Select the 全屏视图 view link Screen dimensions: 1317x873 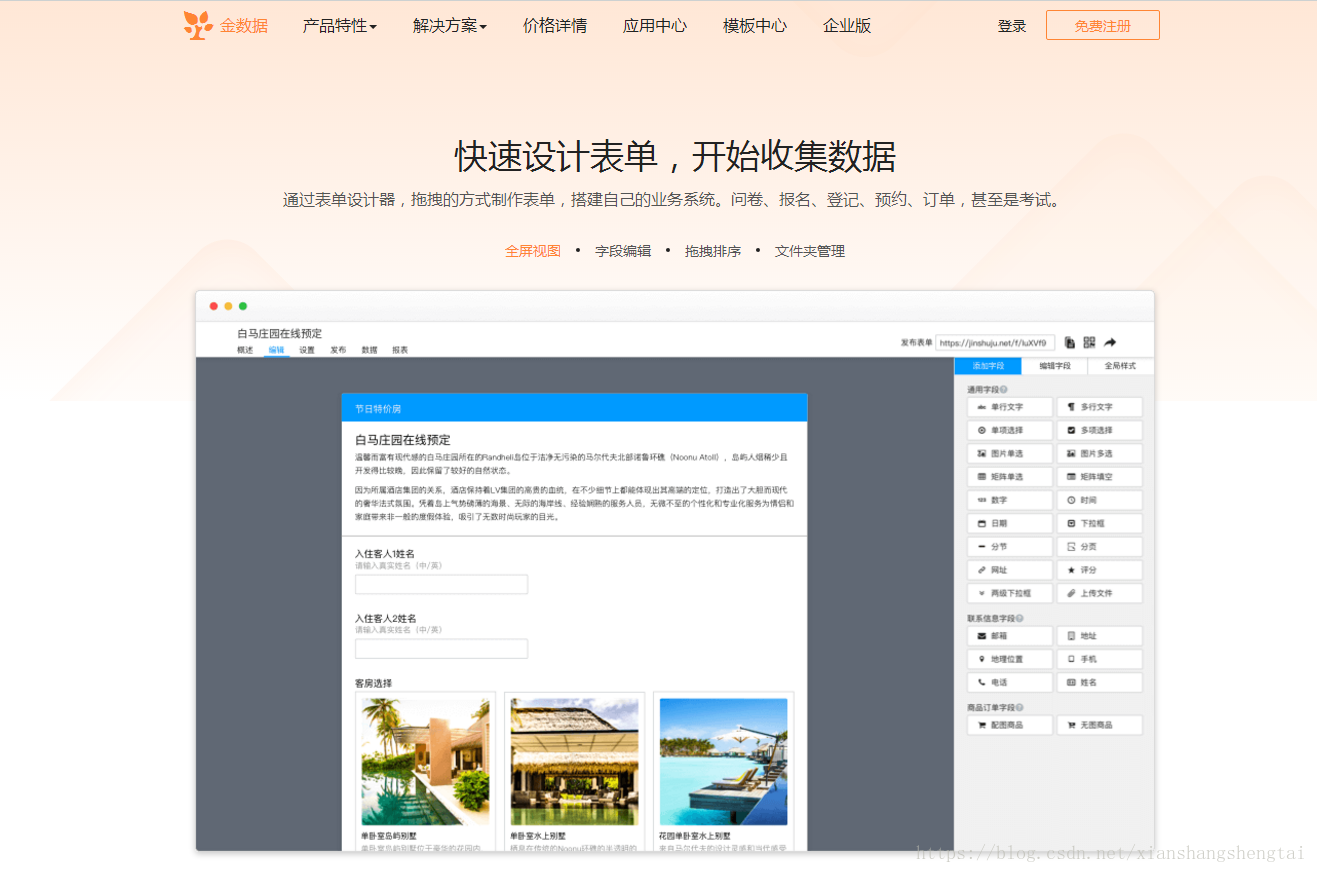click(x=533, y=251)
